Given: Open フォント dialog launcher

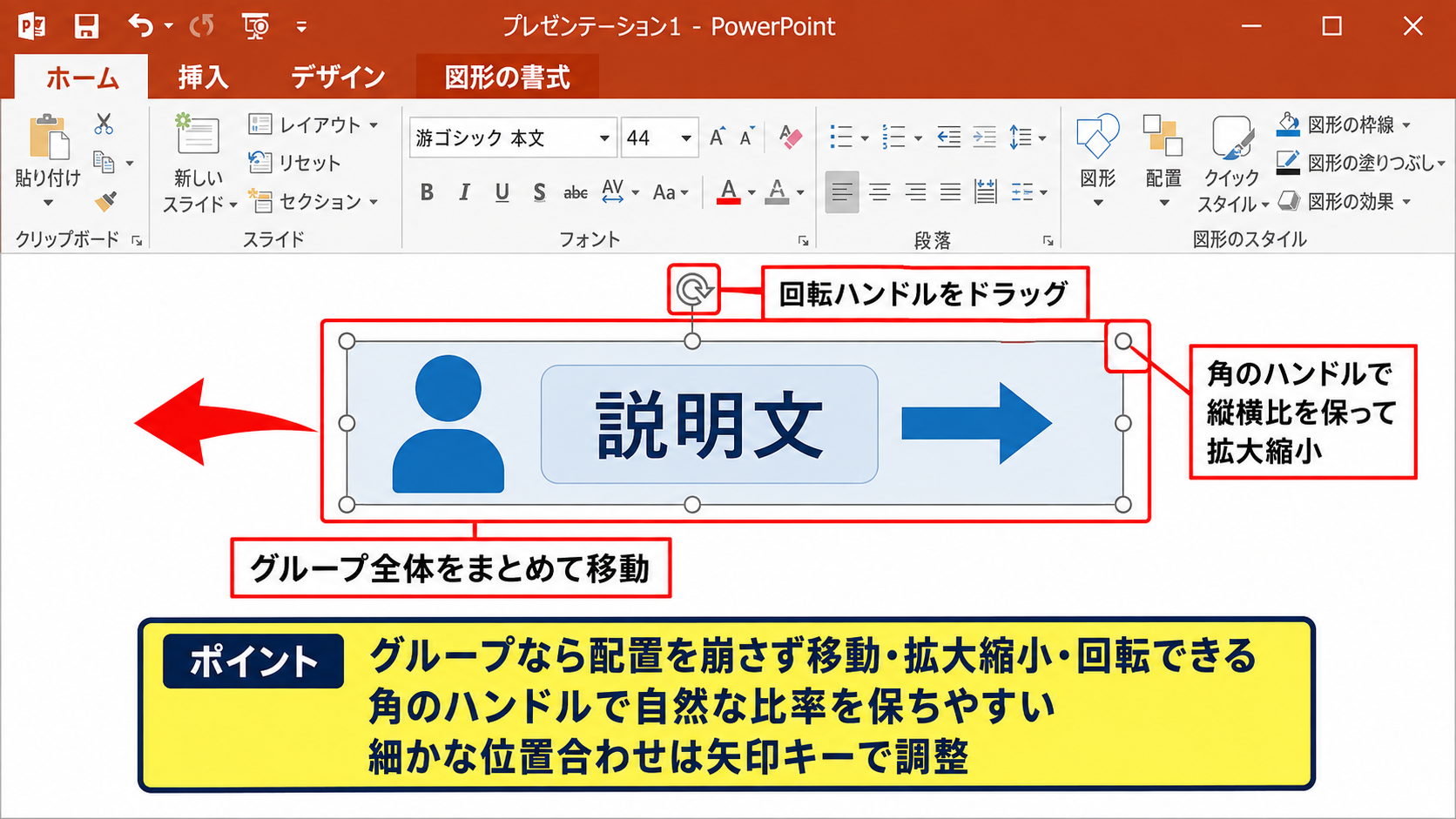Looking at the screenshot, I should point(803,241).
